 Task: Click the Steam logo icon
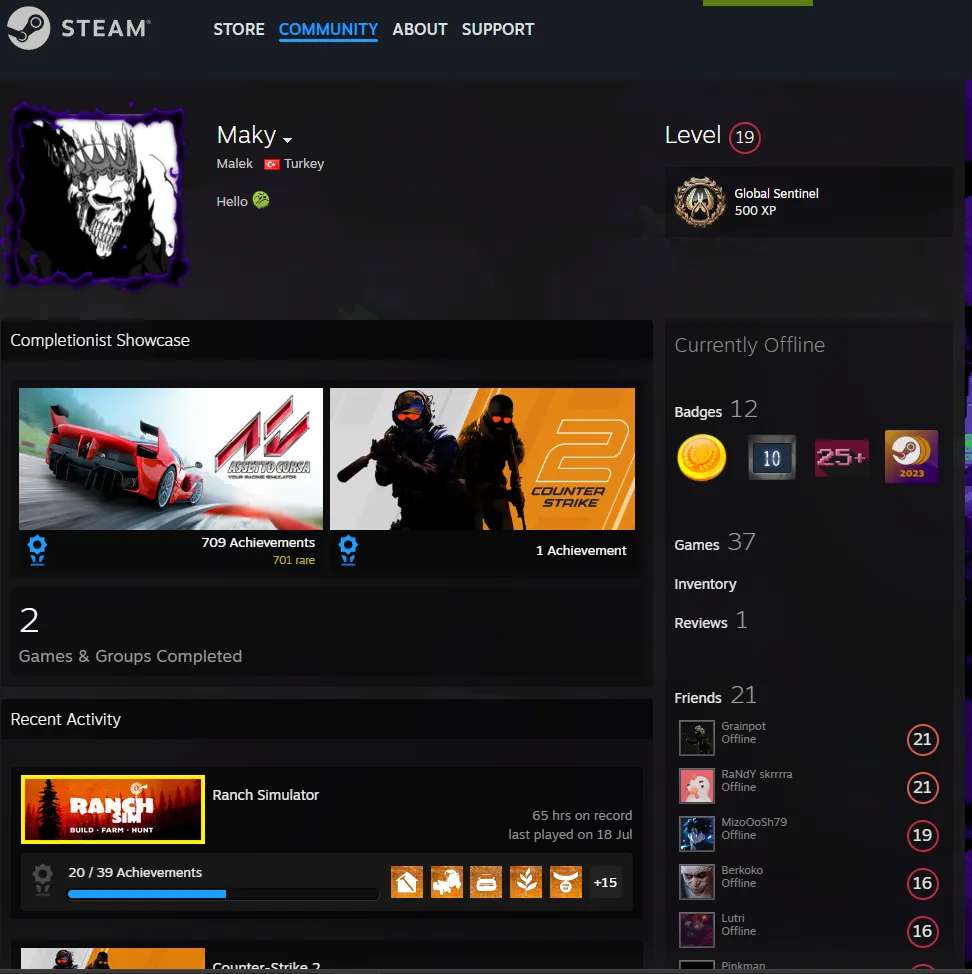click(29, 28)
